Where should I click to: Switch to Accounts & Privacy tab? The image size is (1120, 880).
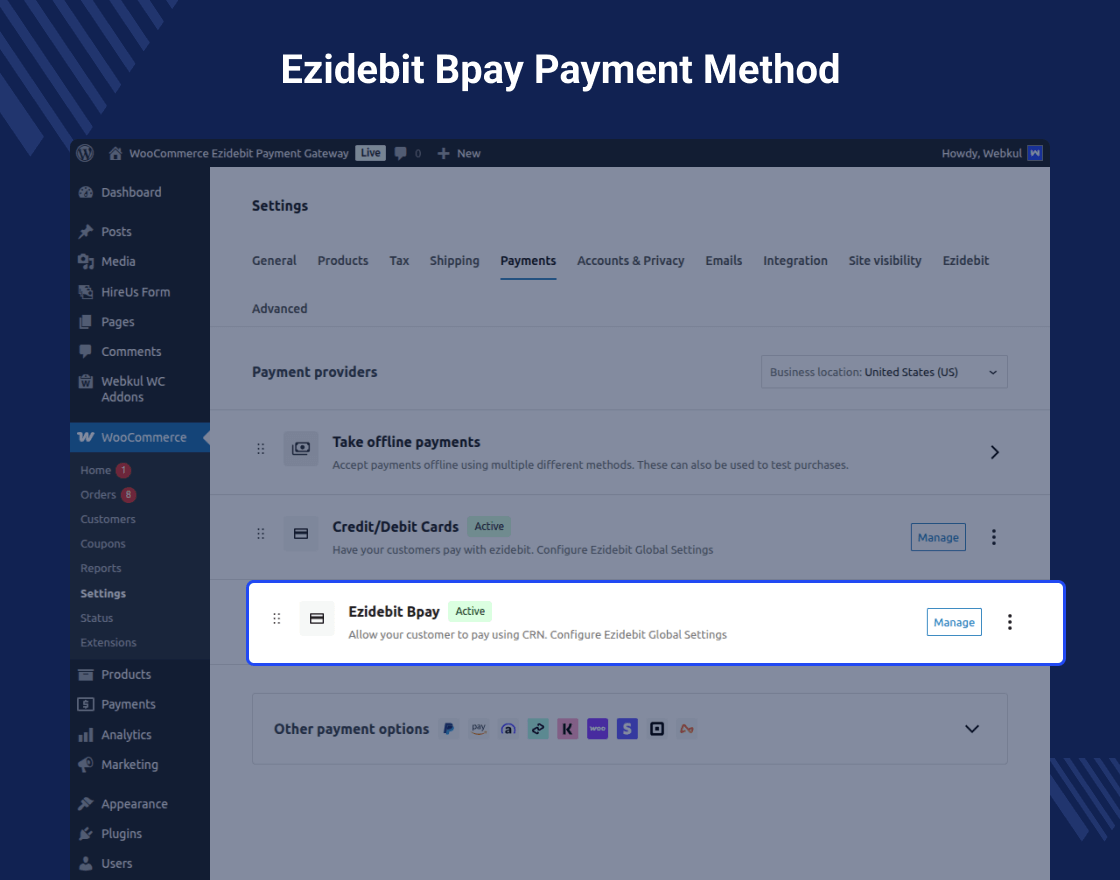[631, 261]
